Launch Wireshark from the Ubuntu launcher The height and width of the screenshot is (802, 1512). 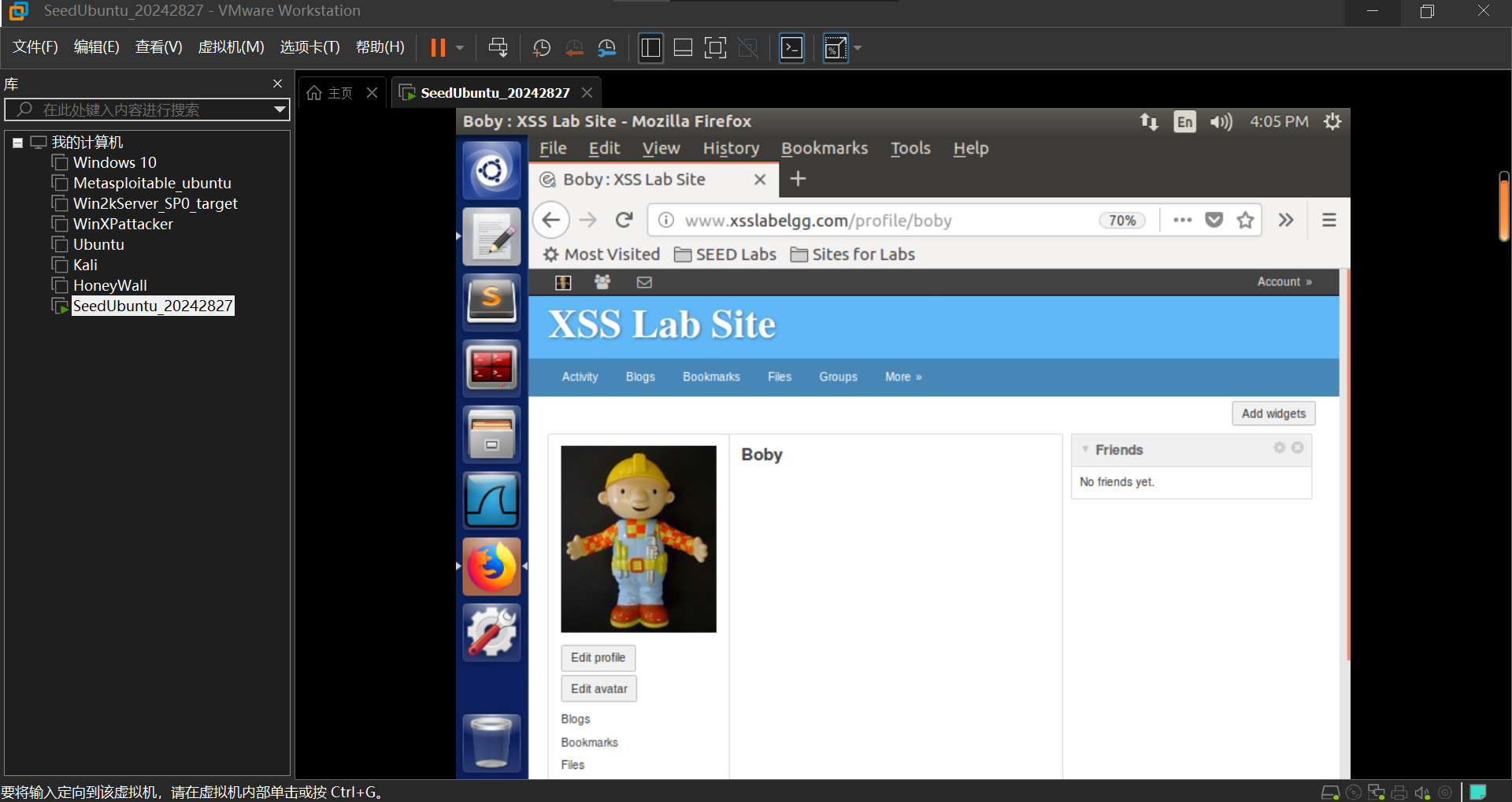pyautogui.click(x=491, y=500)
